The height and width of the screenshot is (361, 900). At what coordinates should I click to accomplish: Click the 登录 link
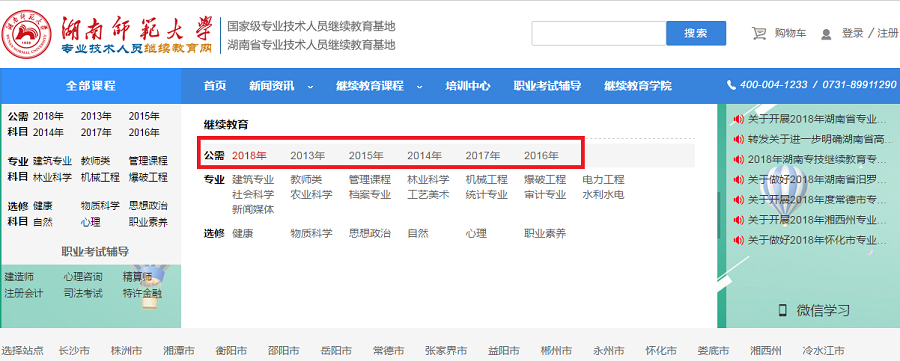[853, 33]
